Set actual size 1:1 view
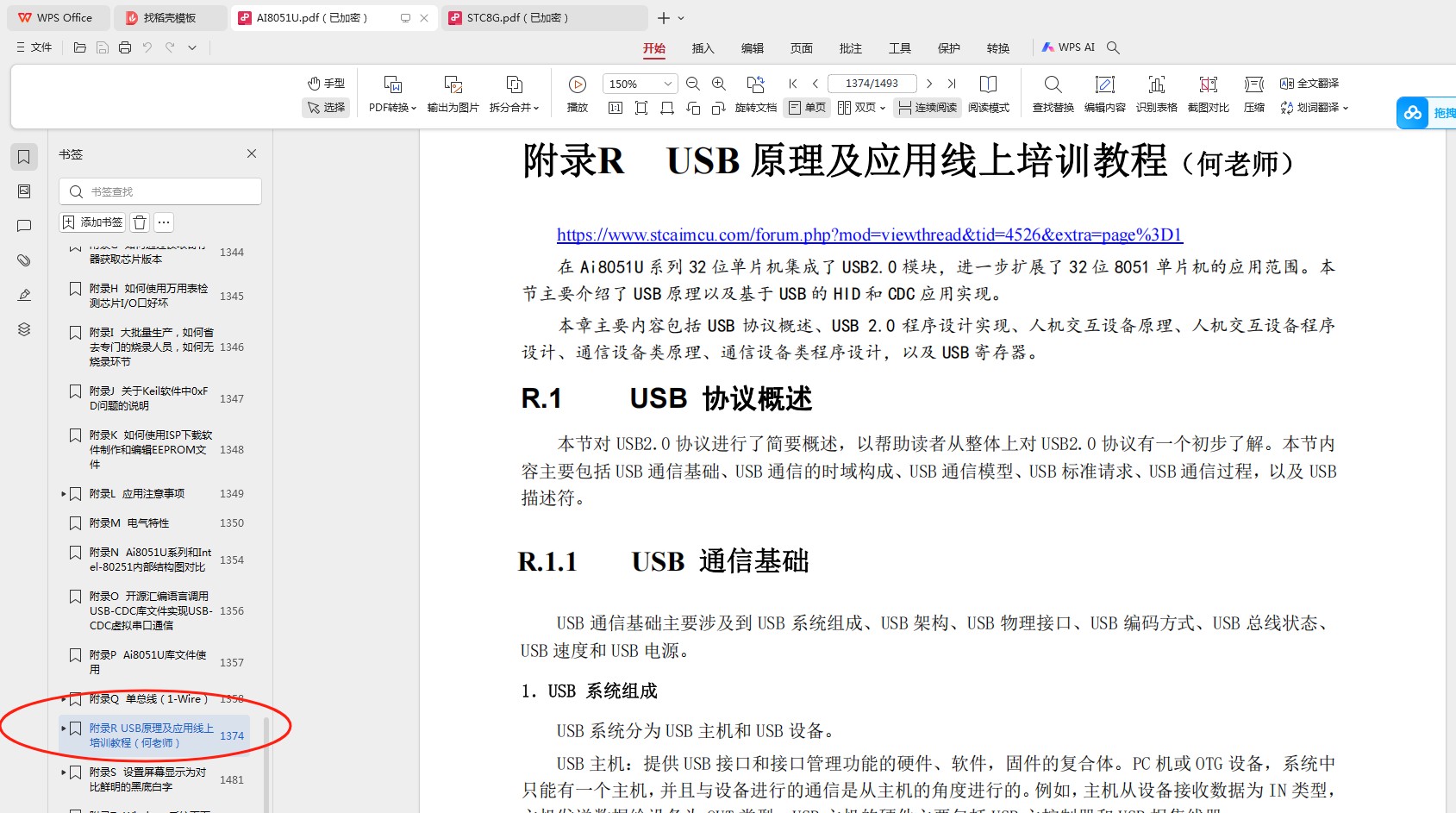The width and height of the screenshot is (1456, 813). [616, 108]
